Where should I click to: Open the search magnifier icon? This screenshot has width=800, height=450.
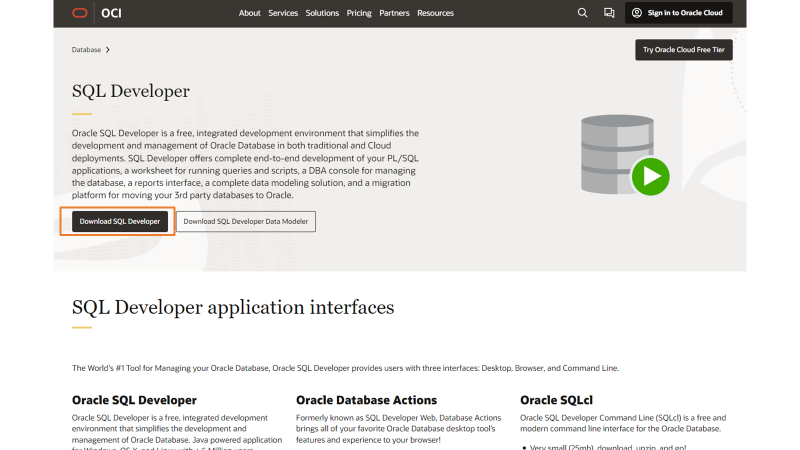tap(582, 13)
